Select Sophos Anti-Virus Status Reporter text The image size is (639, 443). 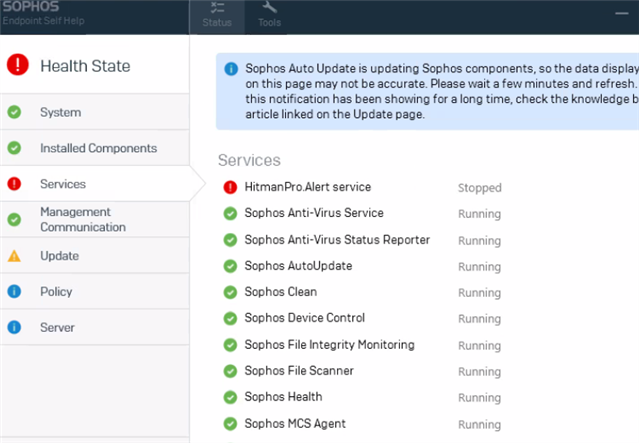click(337, 240)
